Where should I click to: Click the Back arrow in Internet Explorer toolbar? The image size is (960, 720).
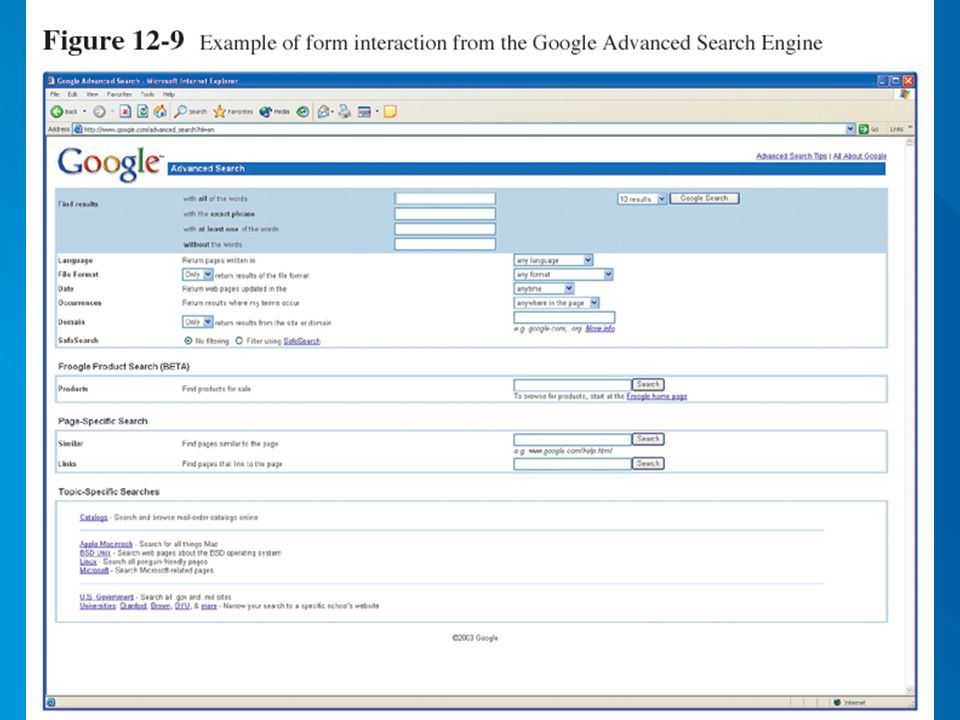(x=57, y=111)
